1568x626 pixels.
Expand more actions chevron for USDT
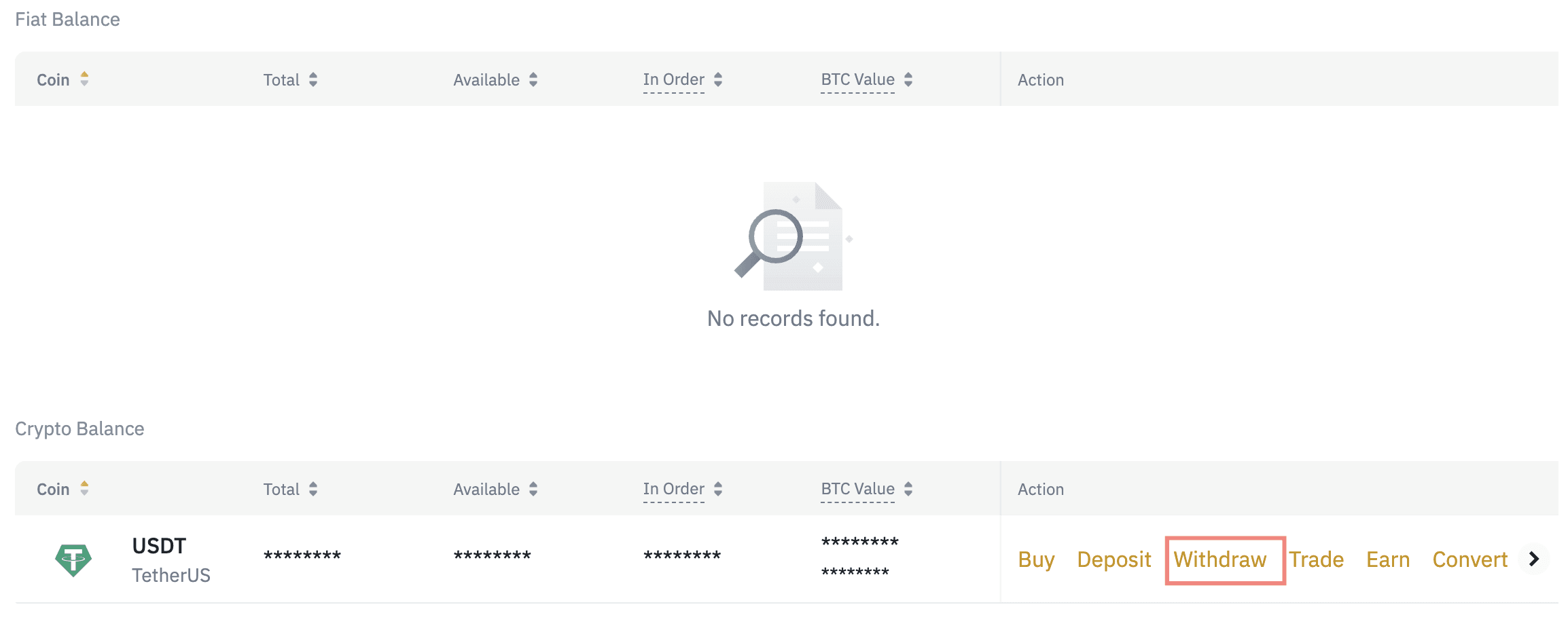pos(1533,559)
